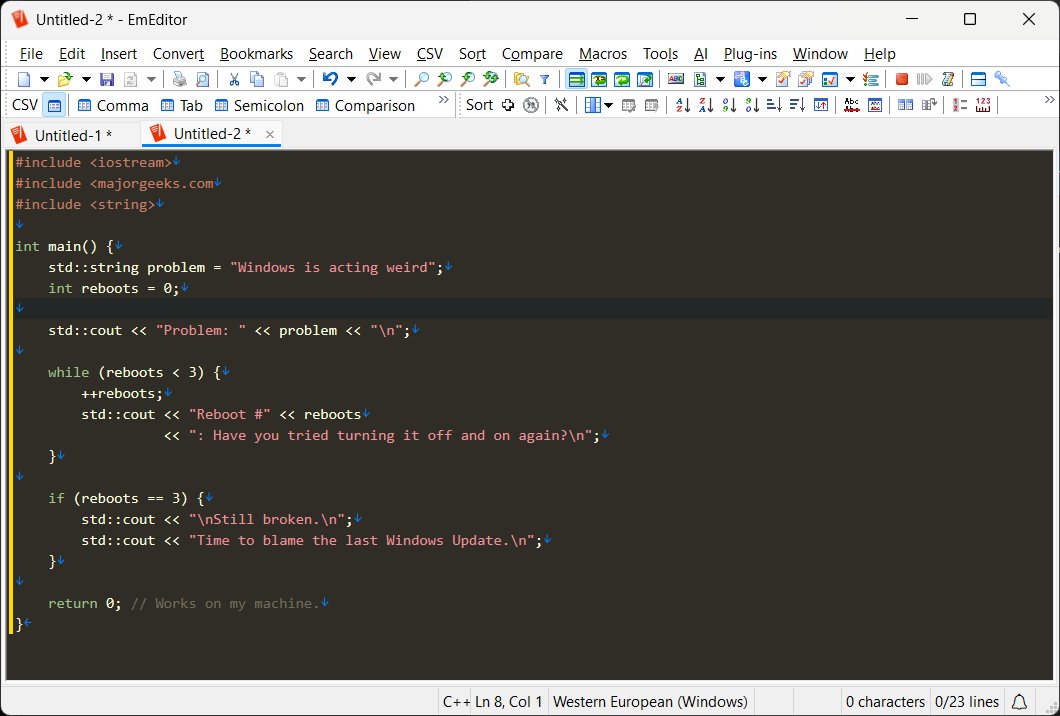Image resolution: width=1060 pixels, height=716 pixels.
Task: Click the 0/23 lines status entry
Action: [x=967, y=702]
